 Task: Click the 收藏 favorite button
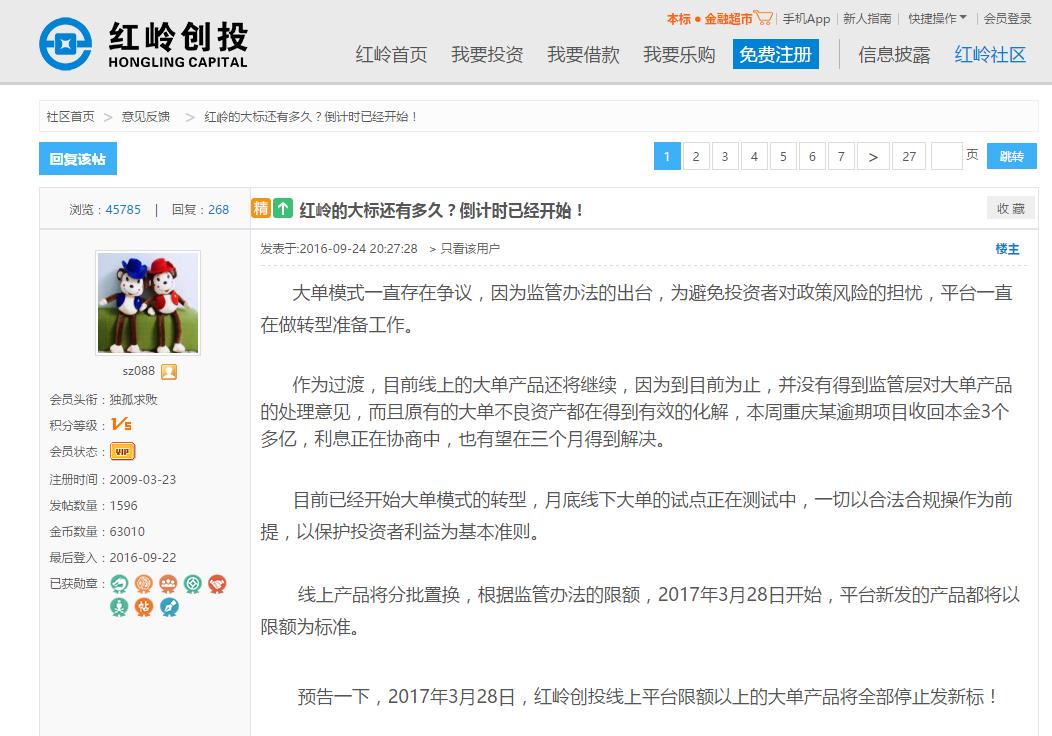pyautogui.click(x=1011, y=208)
